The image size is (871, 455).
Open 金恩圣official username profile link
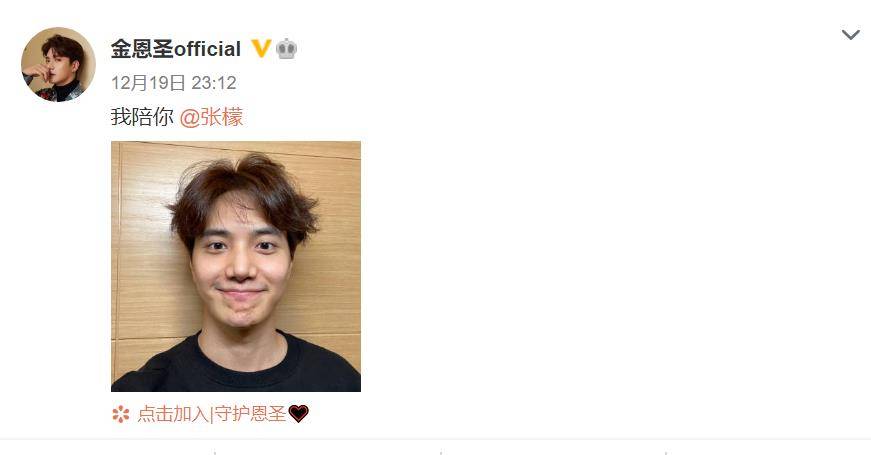point(176,49)
